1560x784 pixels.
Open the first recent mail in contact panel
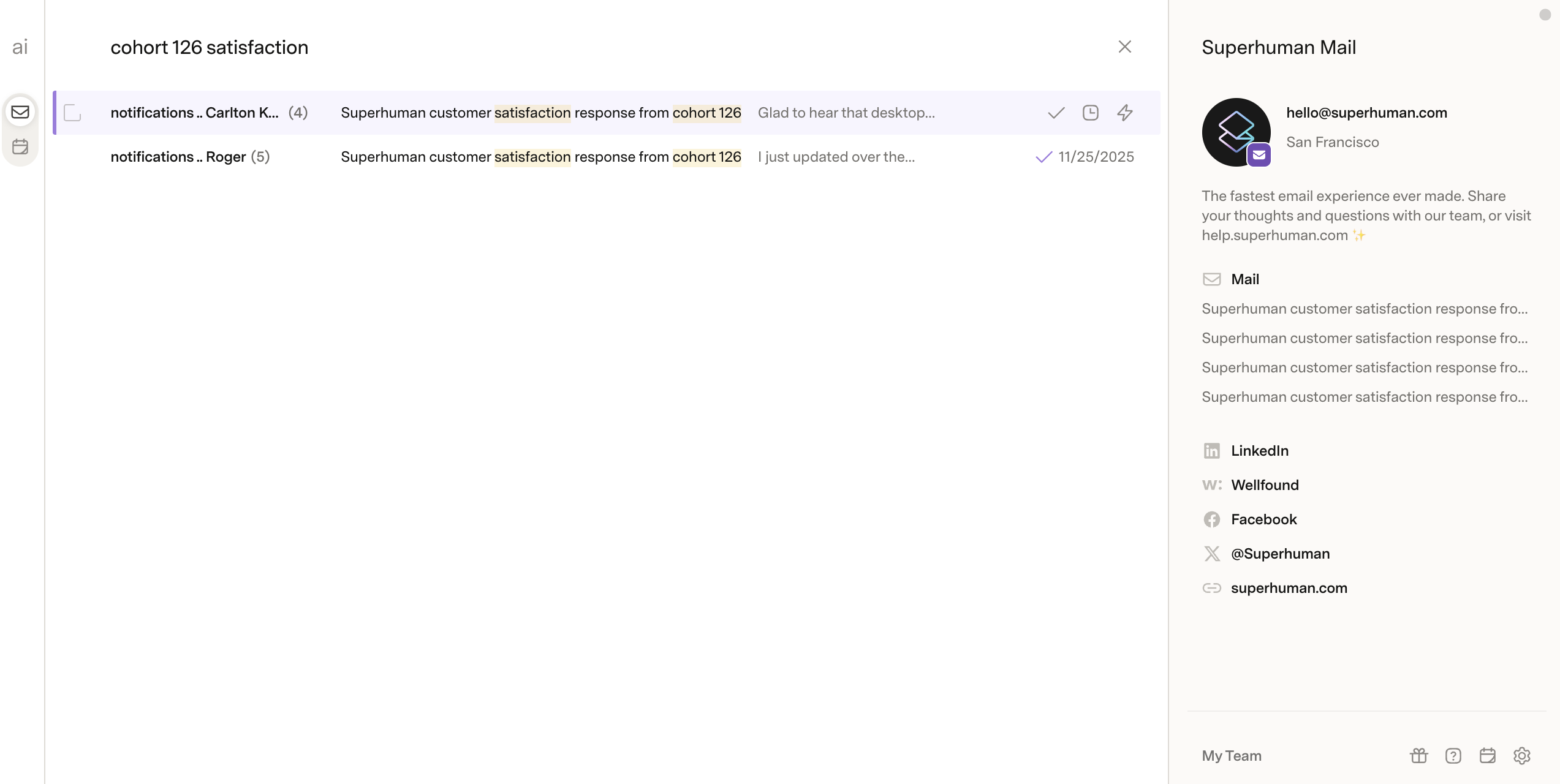1365,309
